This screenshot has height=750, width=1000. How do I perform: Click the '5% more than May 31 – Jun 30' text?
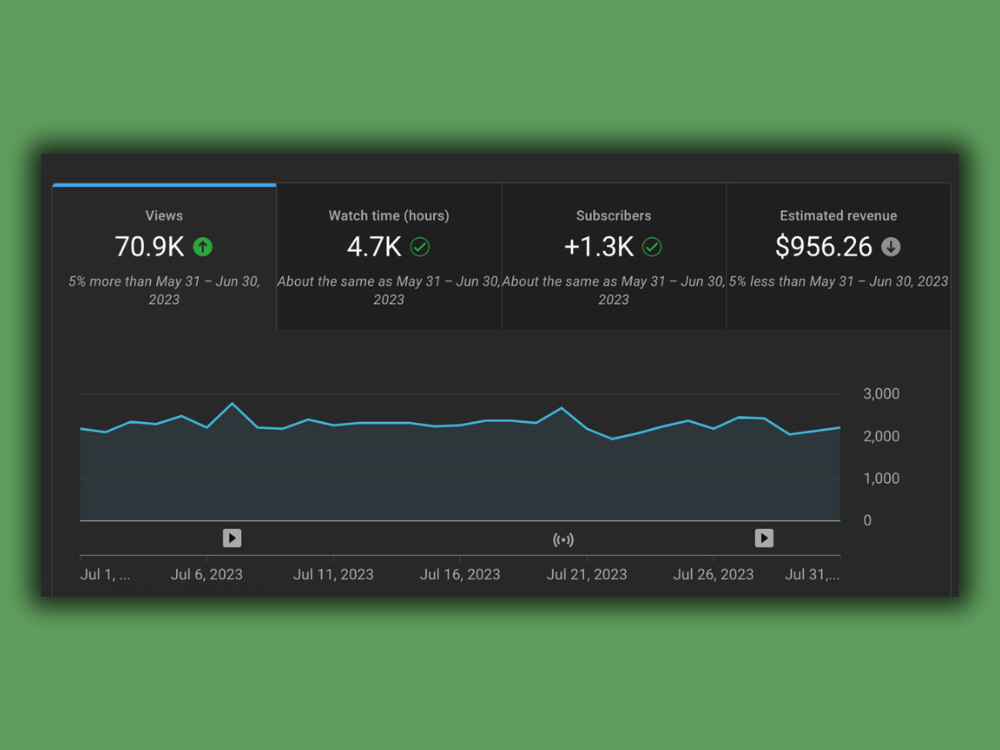coord(164,290)
